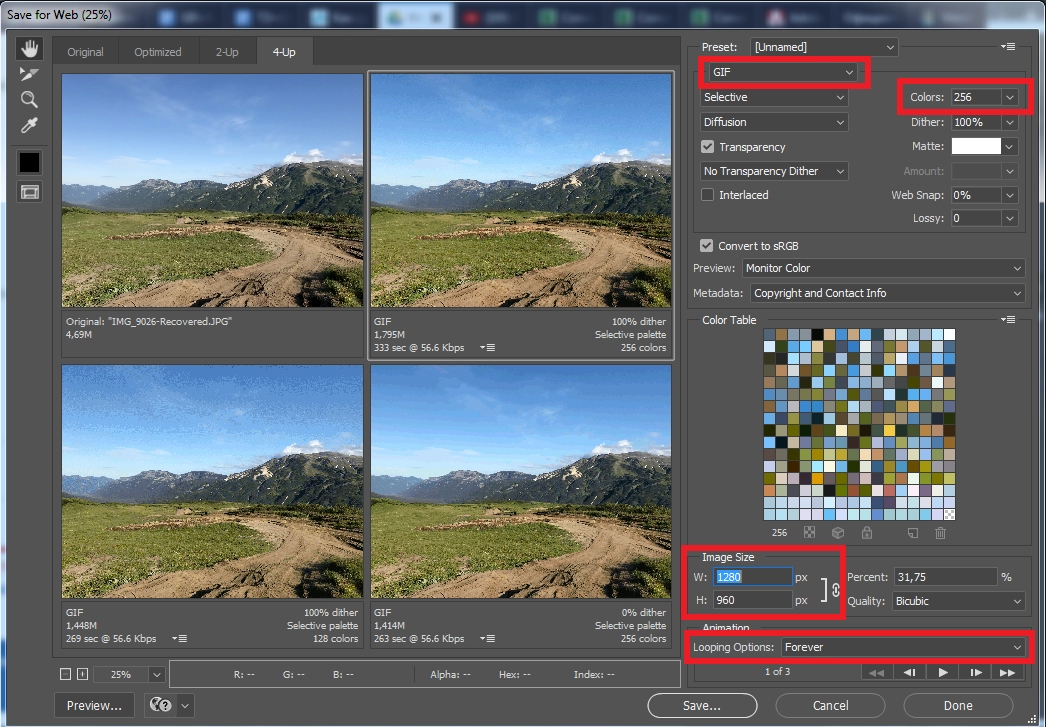Expand the Metadata dropdown
Image resolution: width=1046 pixels, height=727 pixels.
coord(886,293)
